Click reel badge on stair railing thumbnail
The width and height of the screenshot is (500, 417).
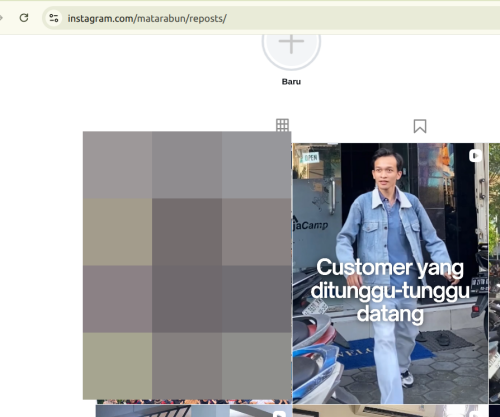pos(279,414)
